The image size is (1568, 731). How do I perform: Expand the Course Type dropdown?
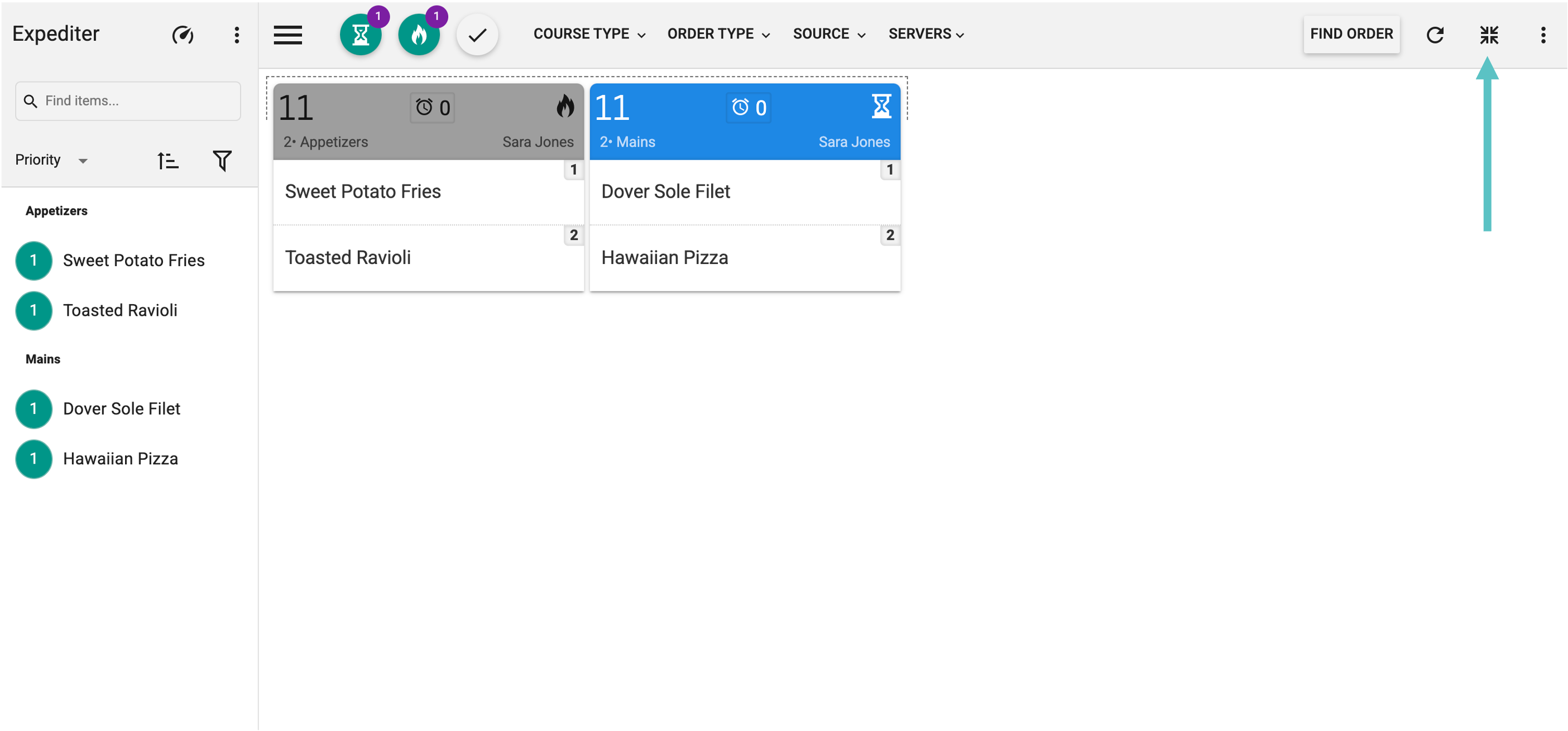(x=588, y=34)
